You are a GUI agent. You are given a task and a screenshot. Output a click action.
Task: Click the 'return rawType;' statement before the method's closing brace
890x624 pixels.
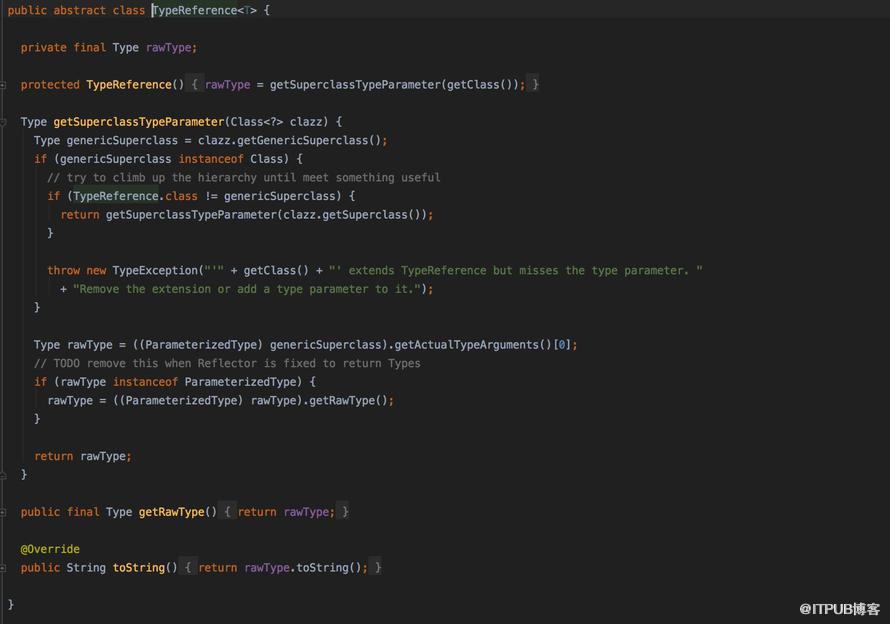click(x=83, y=457)
